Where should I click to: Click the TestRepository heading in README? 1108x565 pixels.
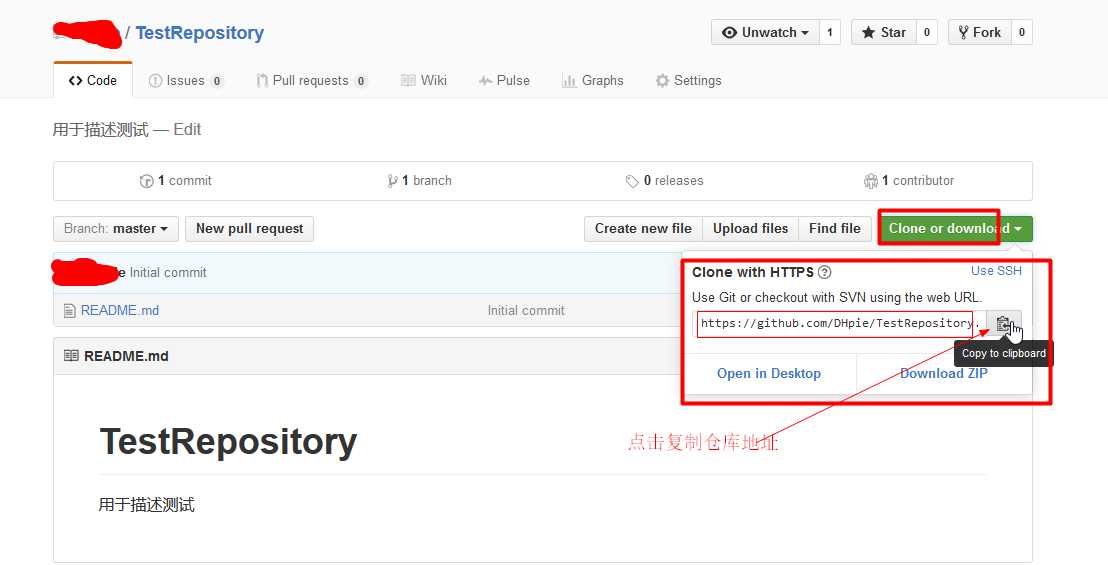pyautogui.click(x=228, y=442)
